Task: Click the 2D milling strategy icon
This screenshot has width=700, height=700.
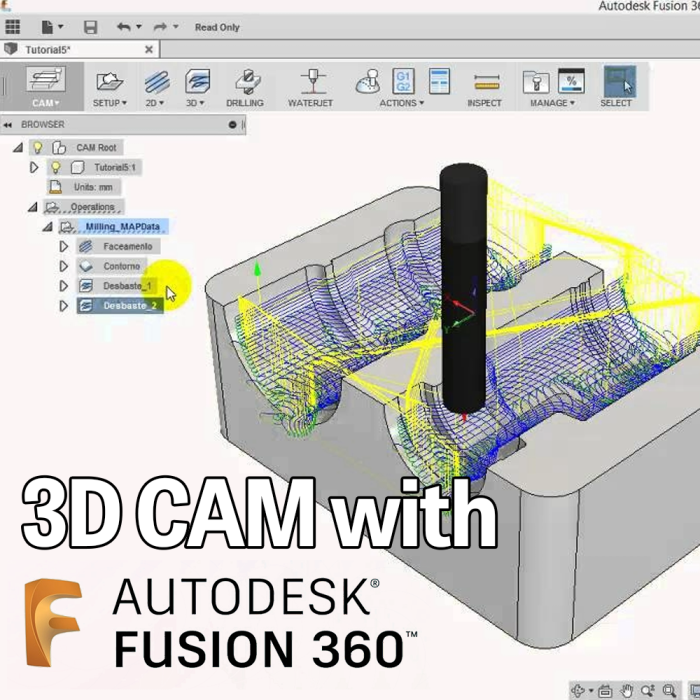Action: [x=157, y=81]
